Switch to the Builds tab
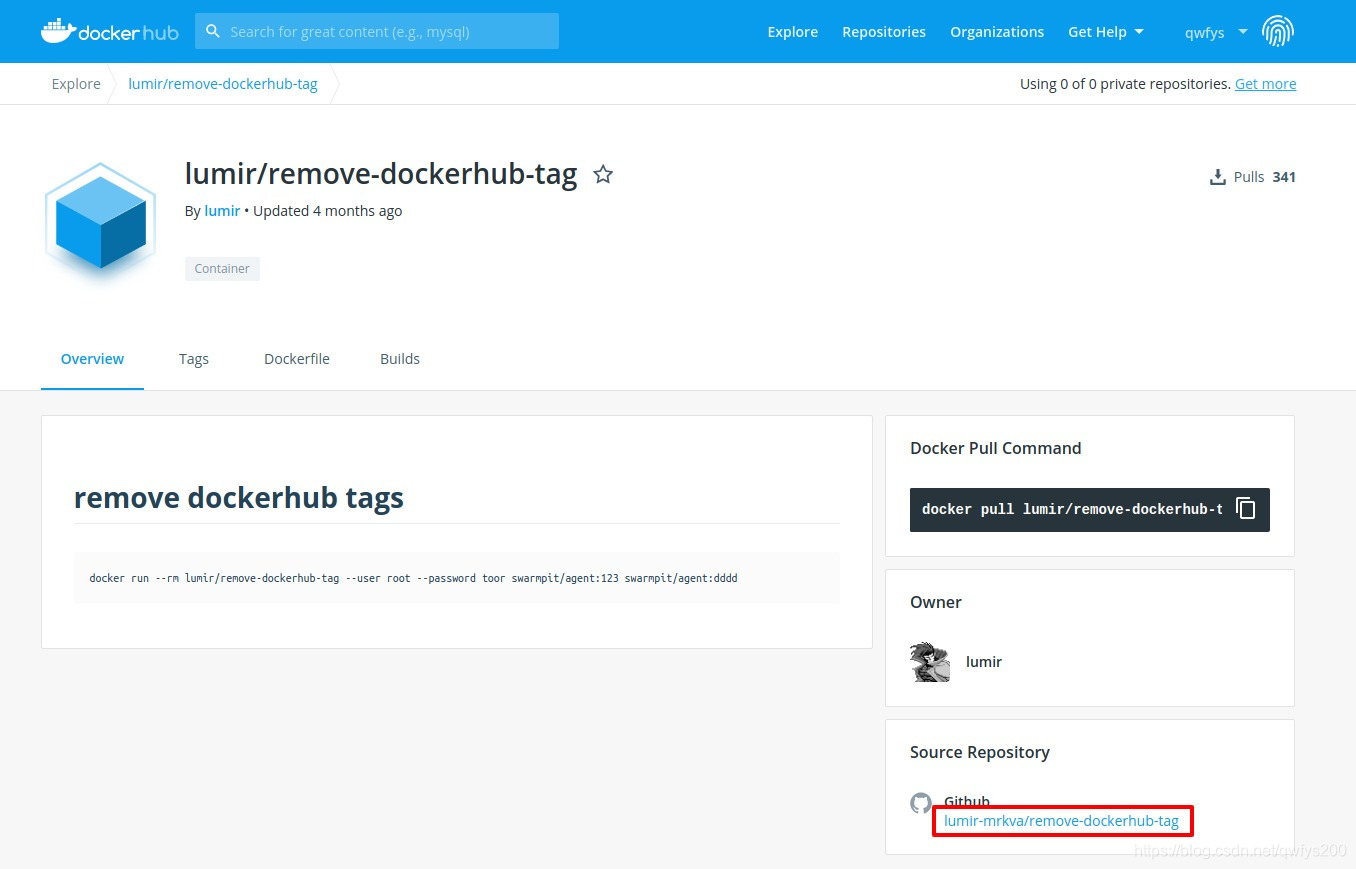1356x869 pixels. tap(400, 359)
